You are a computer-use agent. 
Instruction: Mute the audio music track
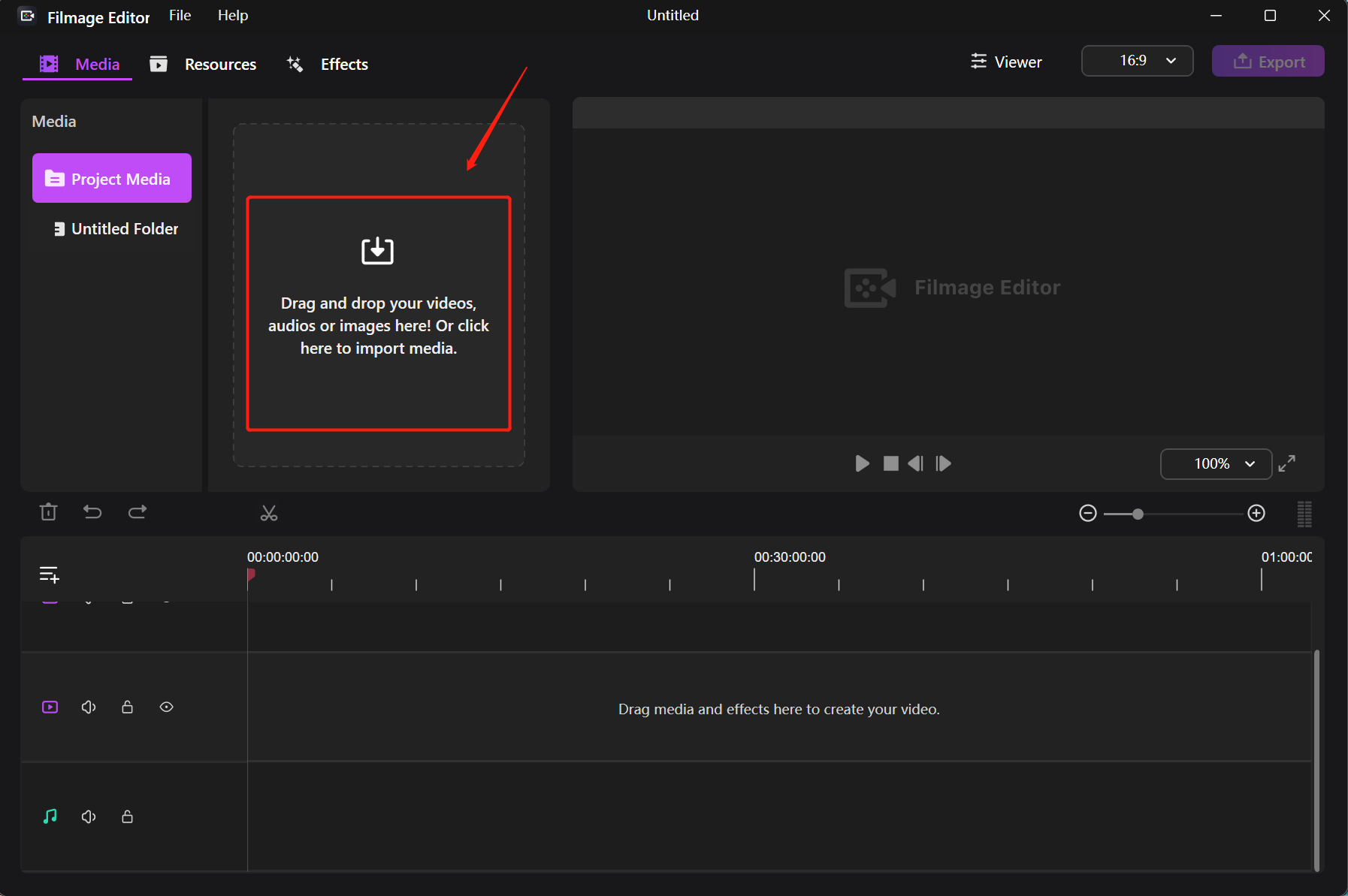(x=89, y=816)
